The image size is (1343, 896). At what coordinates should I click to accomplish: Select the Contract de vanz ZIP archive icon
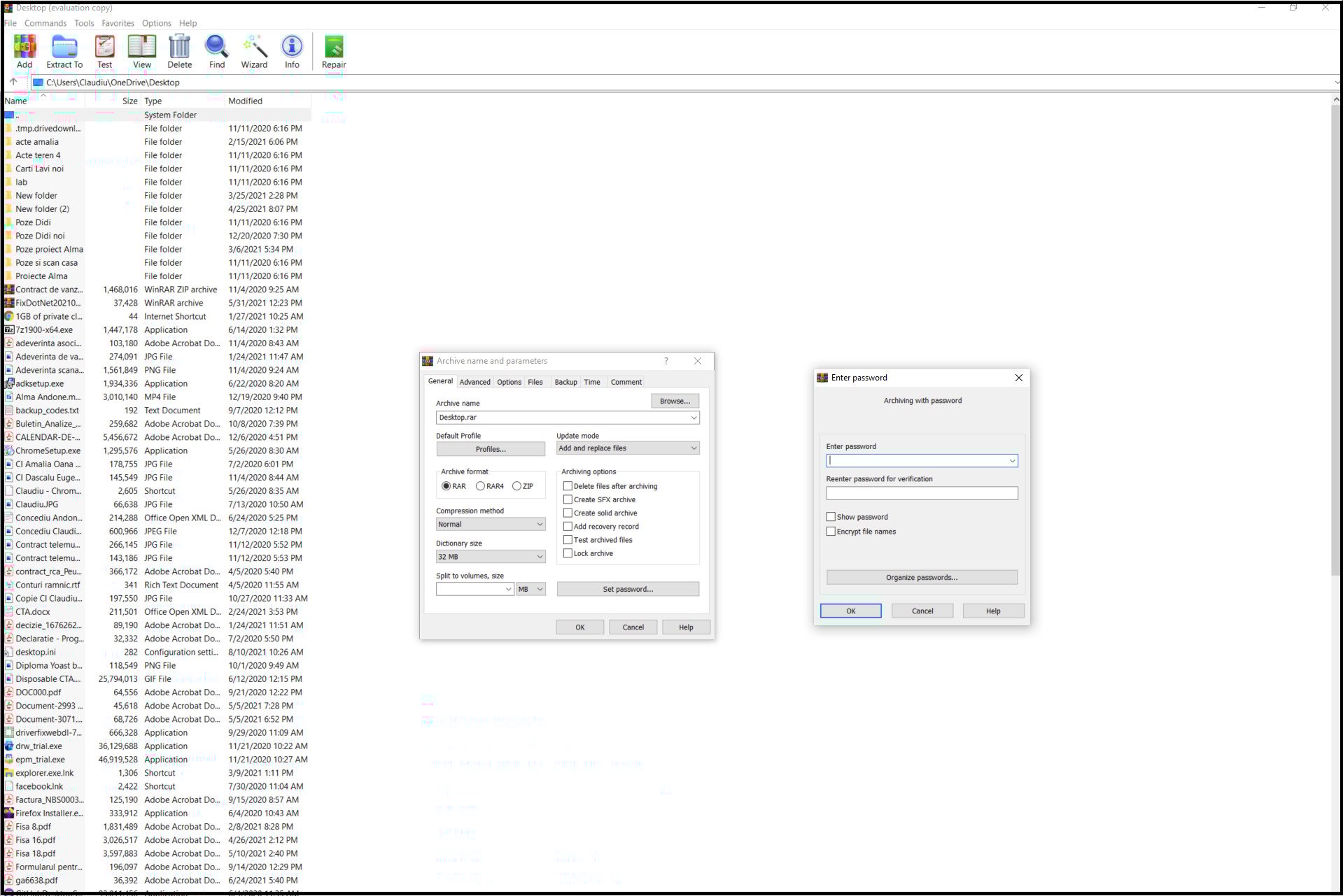9,290
